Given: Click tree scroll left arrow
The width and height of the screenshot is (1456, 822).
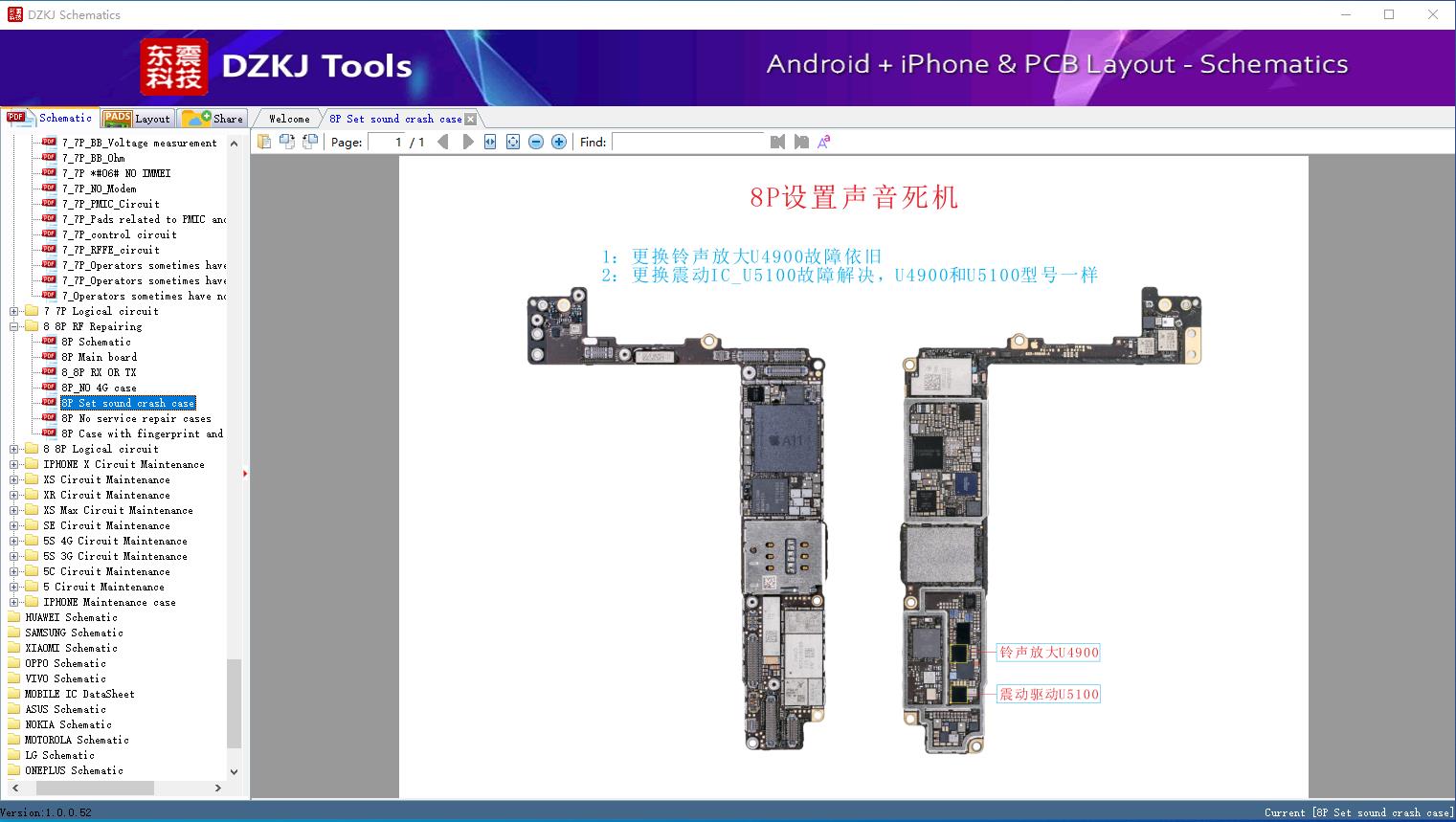Looking at the screenshot, I should pos(14,788).
